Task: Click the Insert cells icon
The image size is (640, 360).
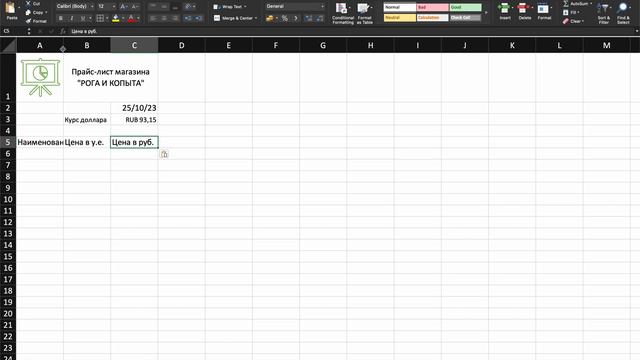Action: click(505, 8)
